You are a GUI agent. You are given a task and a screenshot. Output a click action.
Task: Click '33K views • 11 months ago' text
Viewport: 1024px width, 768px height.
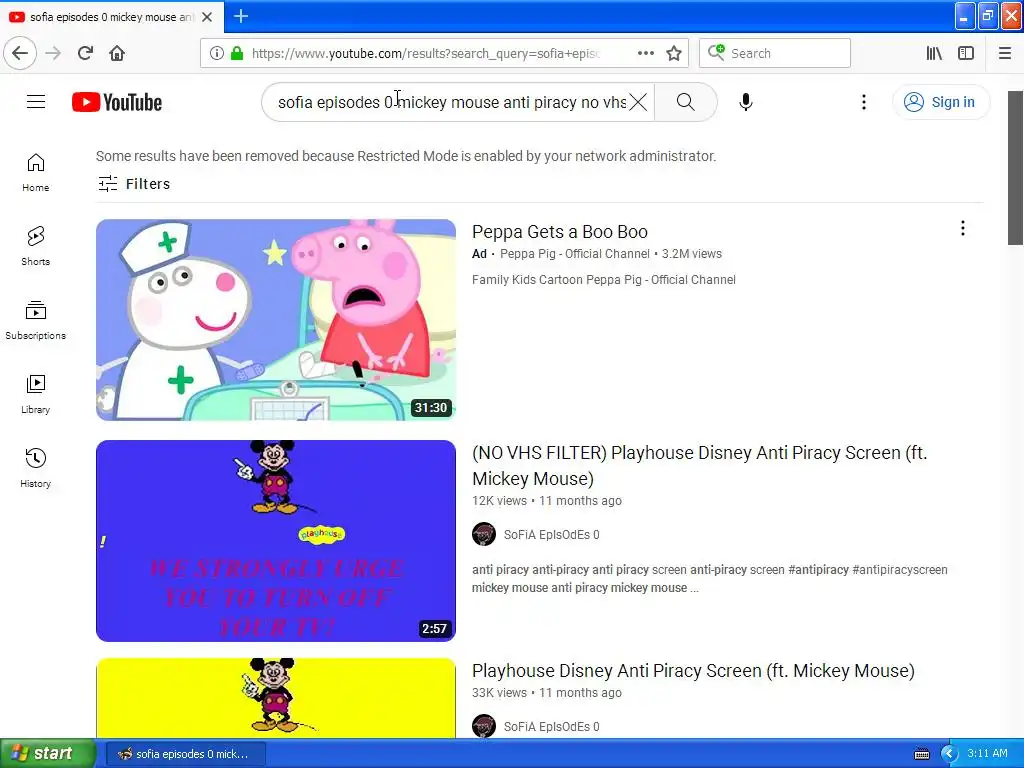coord(547,693)
